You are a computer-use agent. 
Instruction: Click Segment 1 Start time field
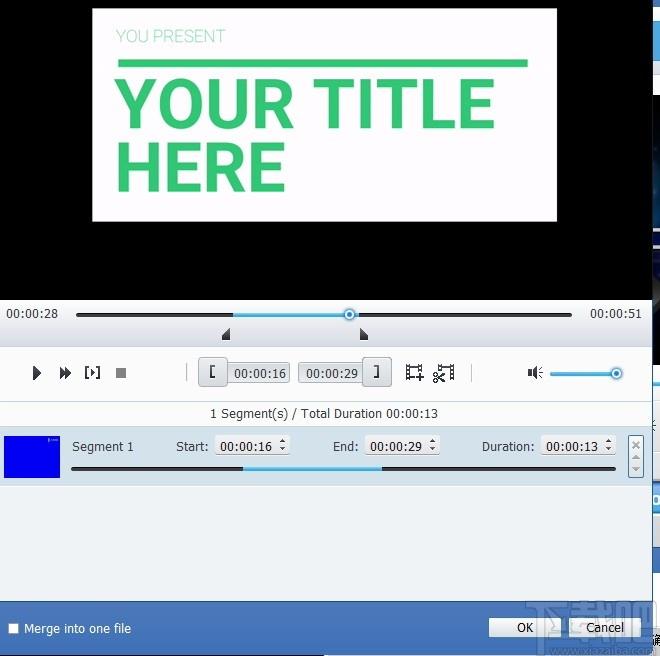point(247,446)
